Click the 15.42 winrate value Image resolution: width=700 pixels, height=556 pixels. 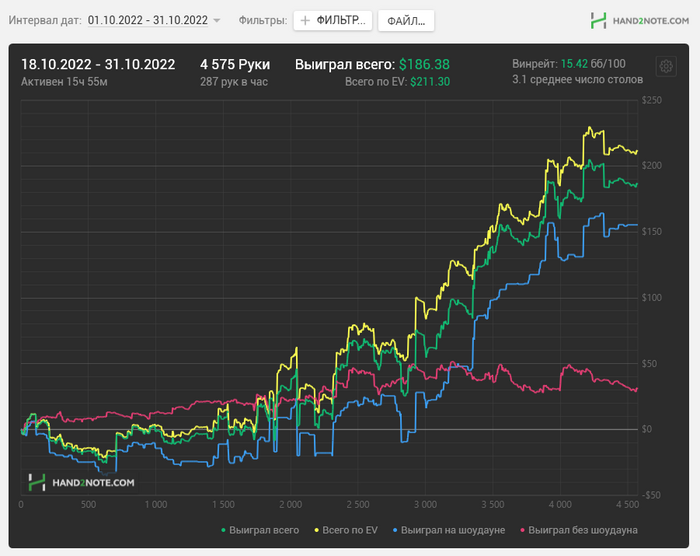click(x=574, y=64)
